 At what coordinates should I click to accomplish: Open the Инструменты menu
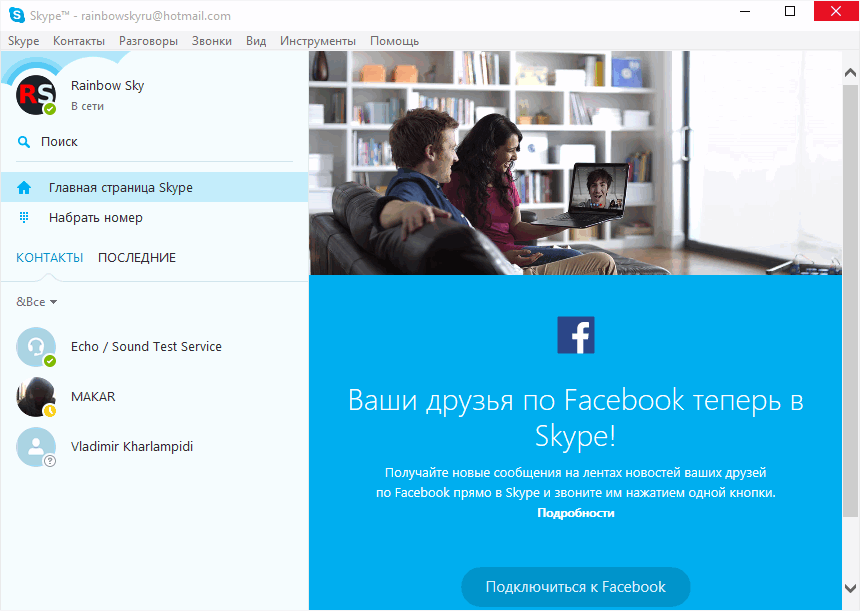[x=318, y=41]
